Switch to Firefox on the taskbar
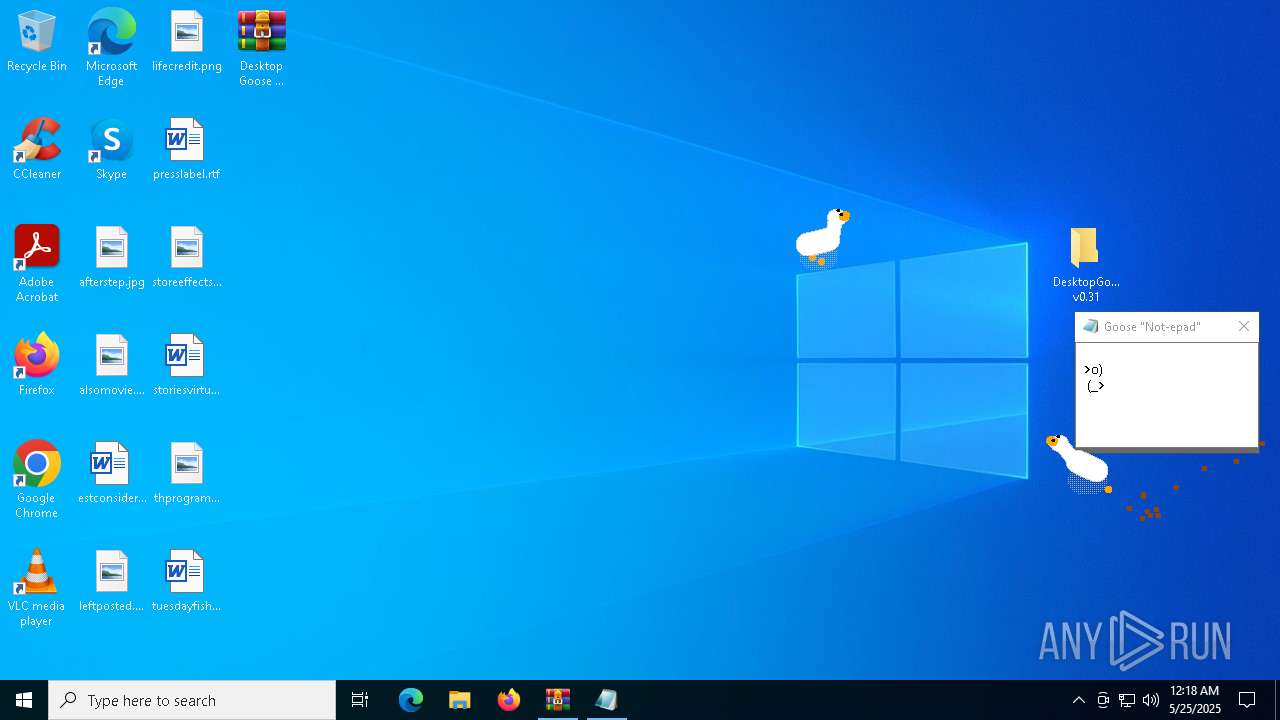The image size is (1280, 720). click(x=509, y=700)
